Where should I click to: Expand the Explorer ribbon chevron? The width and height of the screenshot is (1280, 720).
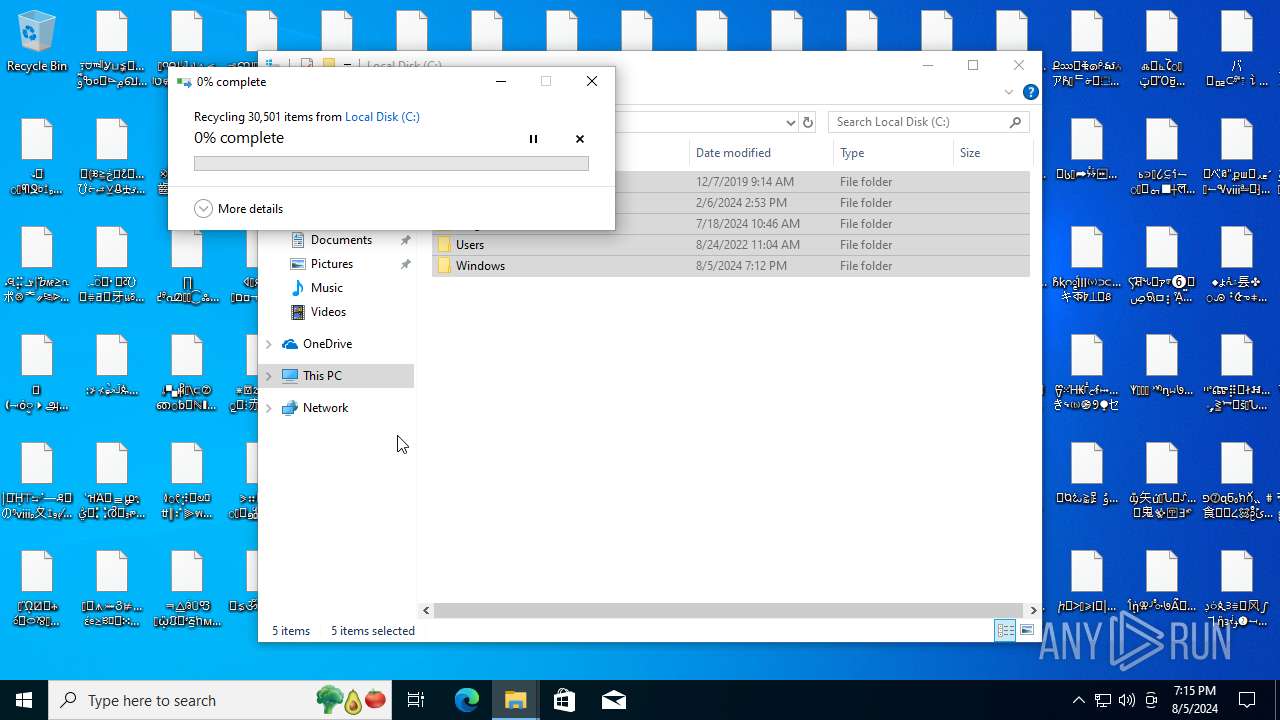pos(1008,92)
